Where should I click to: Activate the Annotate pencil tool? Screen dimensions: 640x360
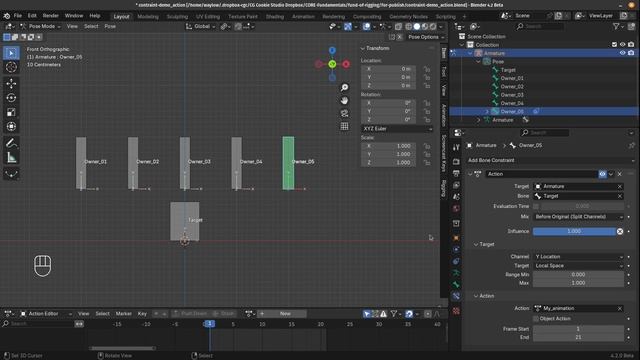[x=11, y=143]
